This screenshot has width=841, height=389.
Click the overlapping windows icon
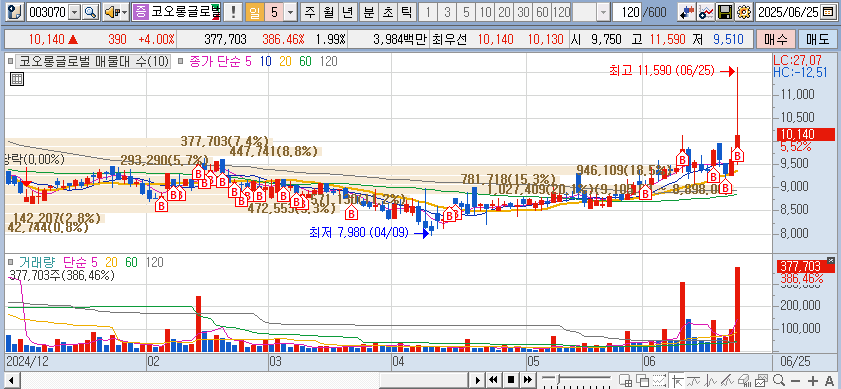643,380
